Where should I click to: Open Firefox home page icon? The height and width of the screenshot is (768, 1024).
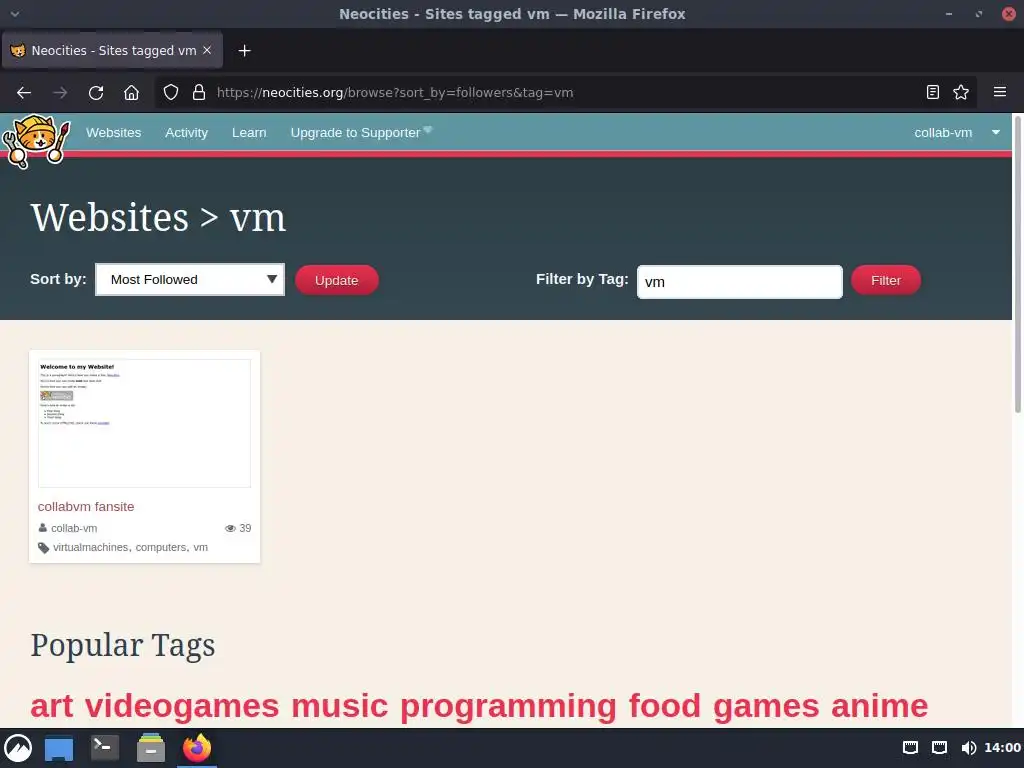click(x=131, y=93)
